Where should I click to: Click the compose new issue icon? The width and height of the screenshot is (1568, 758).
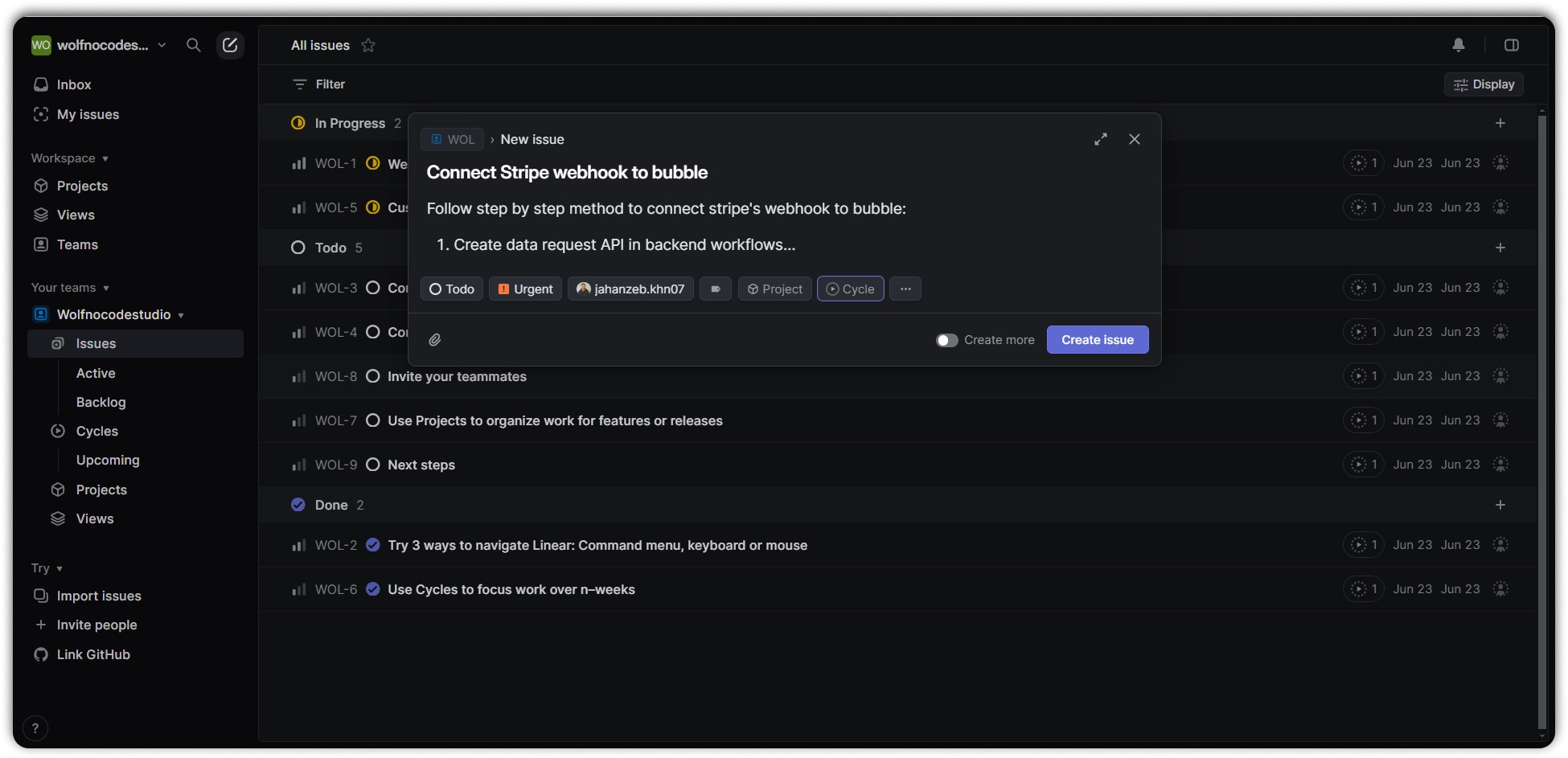click(230, 45)
